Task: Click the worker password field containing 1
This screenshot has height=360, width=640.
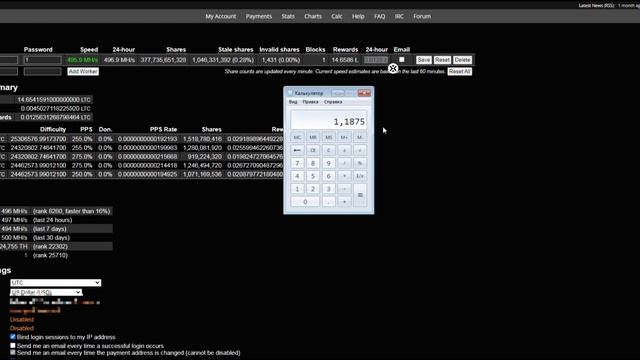Action: pyautogui.click(x=42, y=60)
